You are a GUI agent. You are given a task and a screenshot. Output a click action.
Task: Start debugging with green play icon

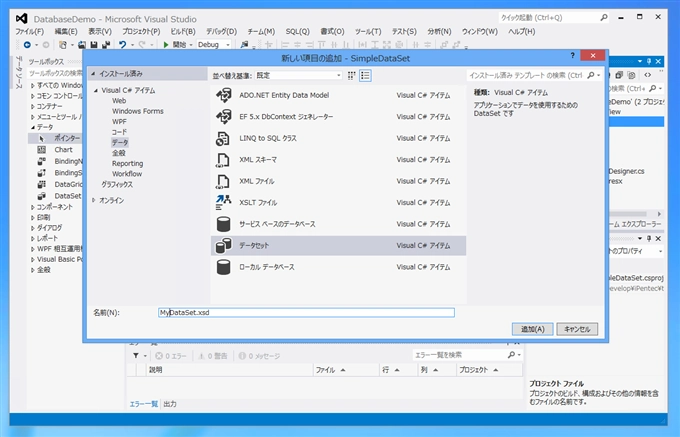pos(166,44)
